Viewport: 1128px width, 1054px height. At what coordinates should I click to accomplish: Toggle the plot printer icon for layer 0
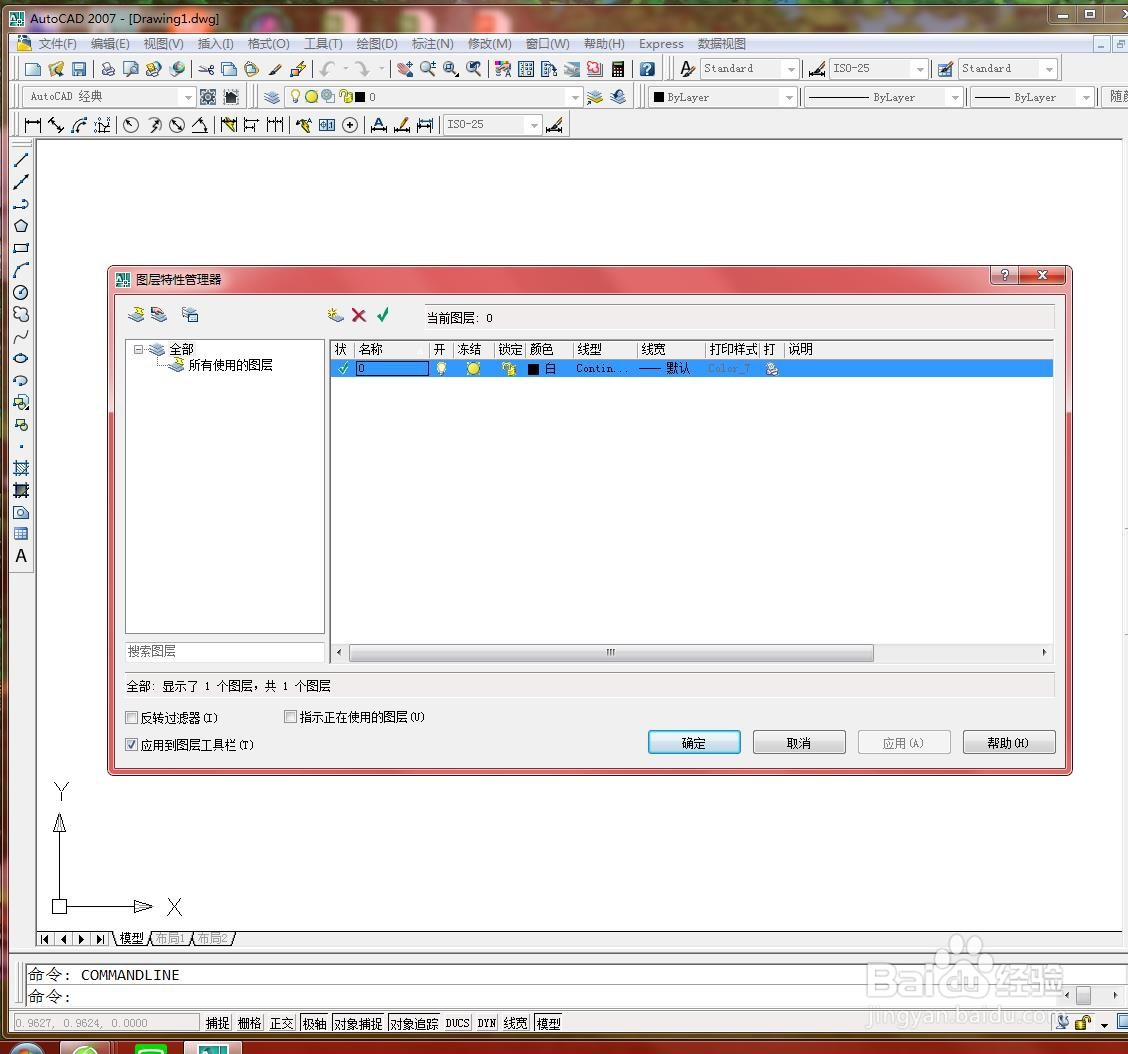pyautogui.click(x=772, y=368)
